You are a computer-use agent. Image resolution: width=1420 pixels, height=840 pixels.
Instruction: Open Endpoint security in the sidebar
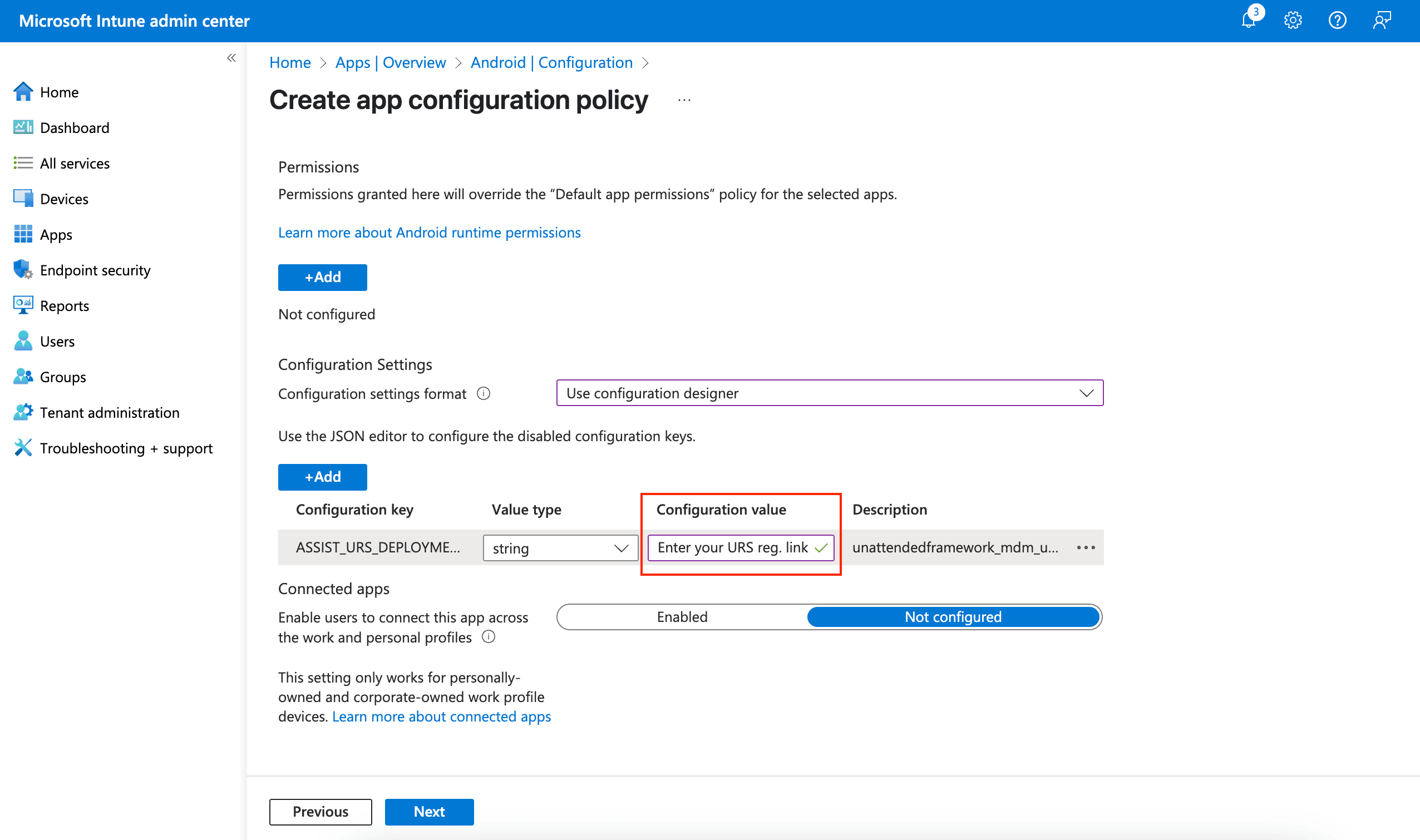[95, 270]
